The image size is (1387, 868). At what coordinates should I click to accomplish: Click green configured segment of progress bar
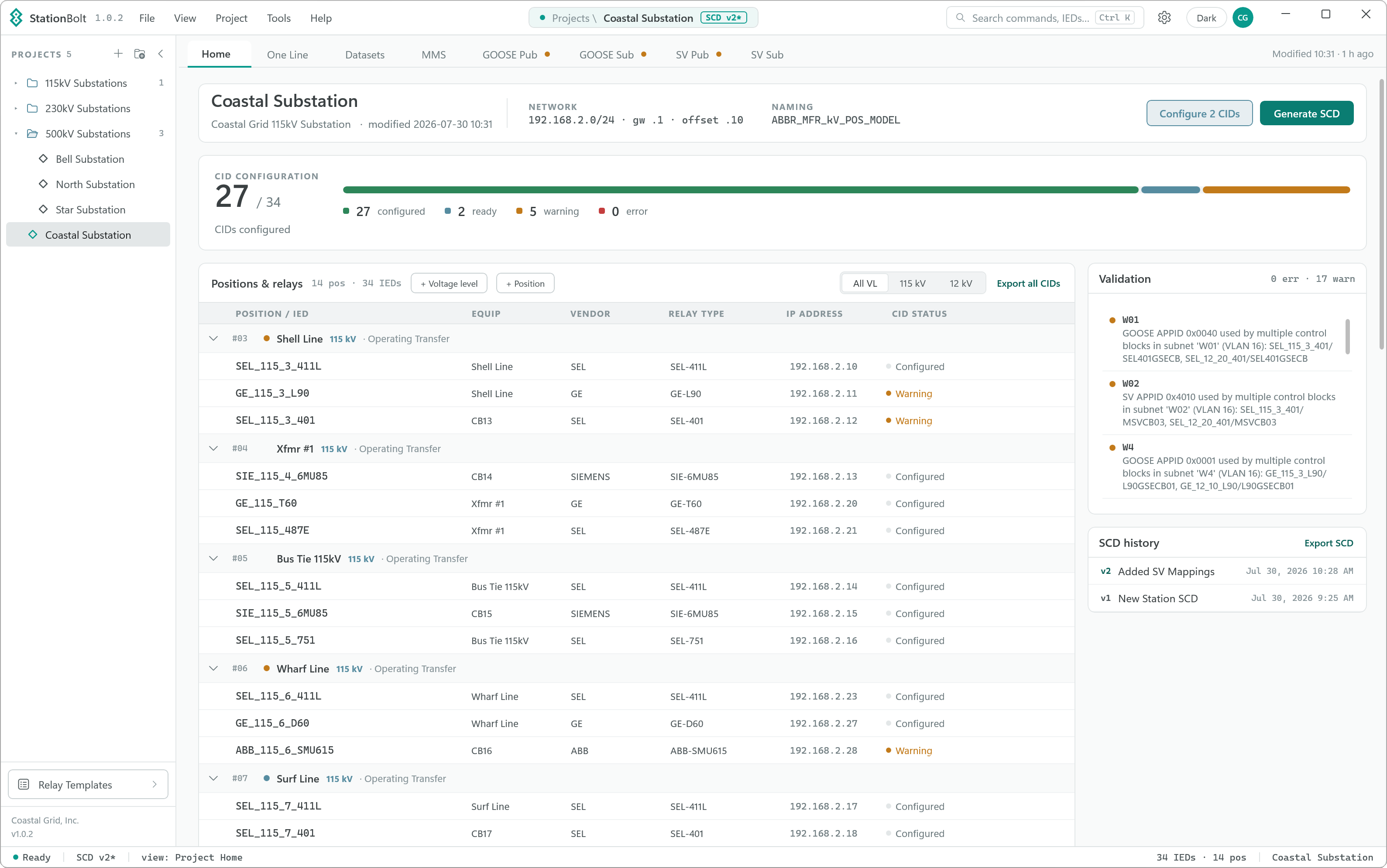coord(741,189)
